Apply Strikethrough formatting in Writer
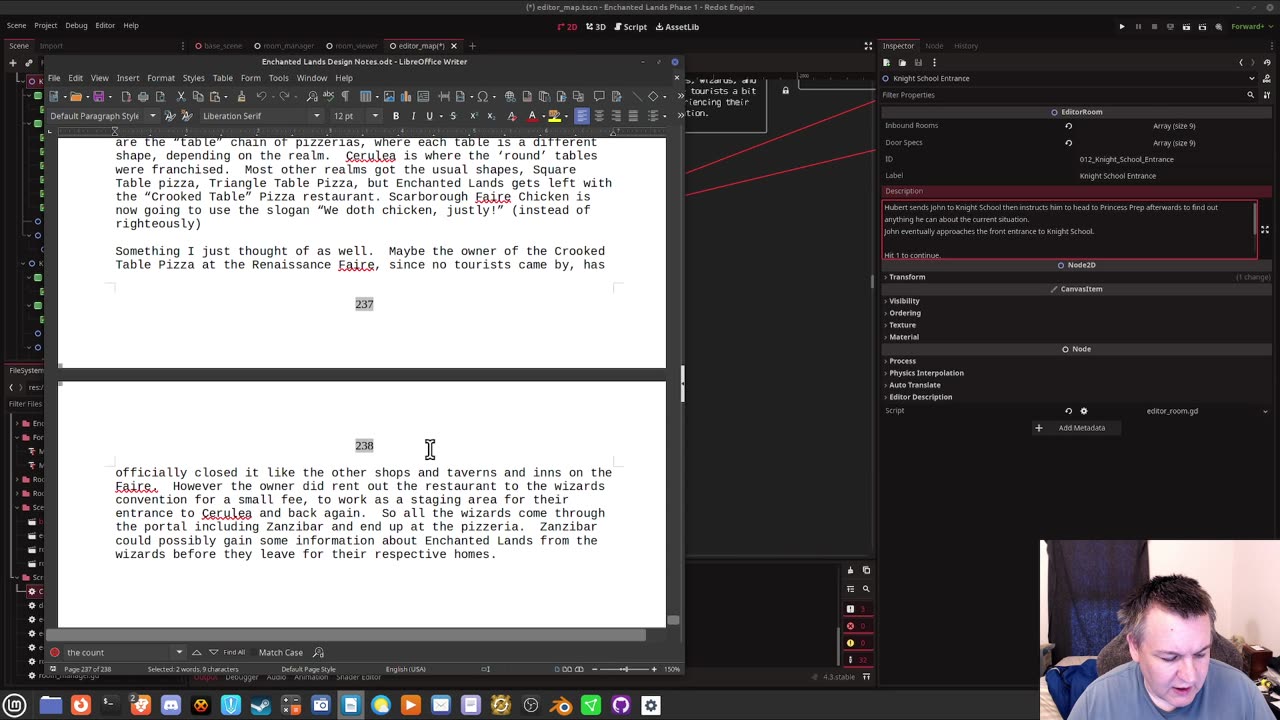Image resolution: width=1280 pixels, height=720 pixels. click(453, 116)
